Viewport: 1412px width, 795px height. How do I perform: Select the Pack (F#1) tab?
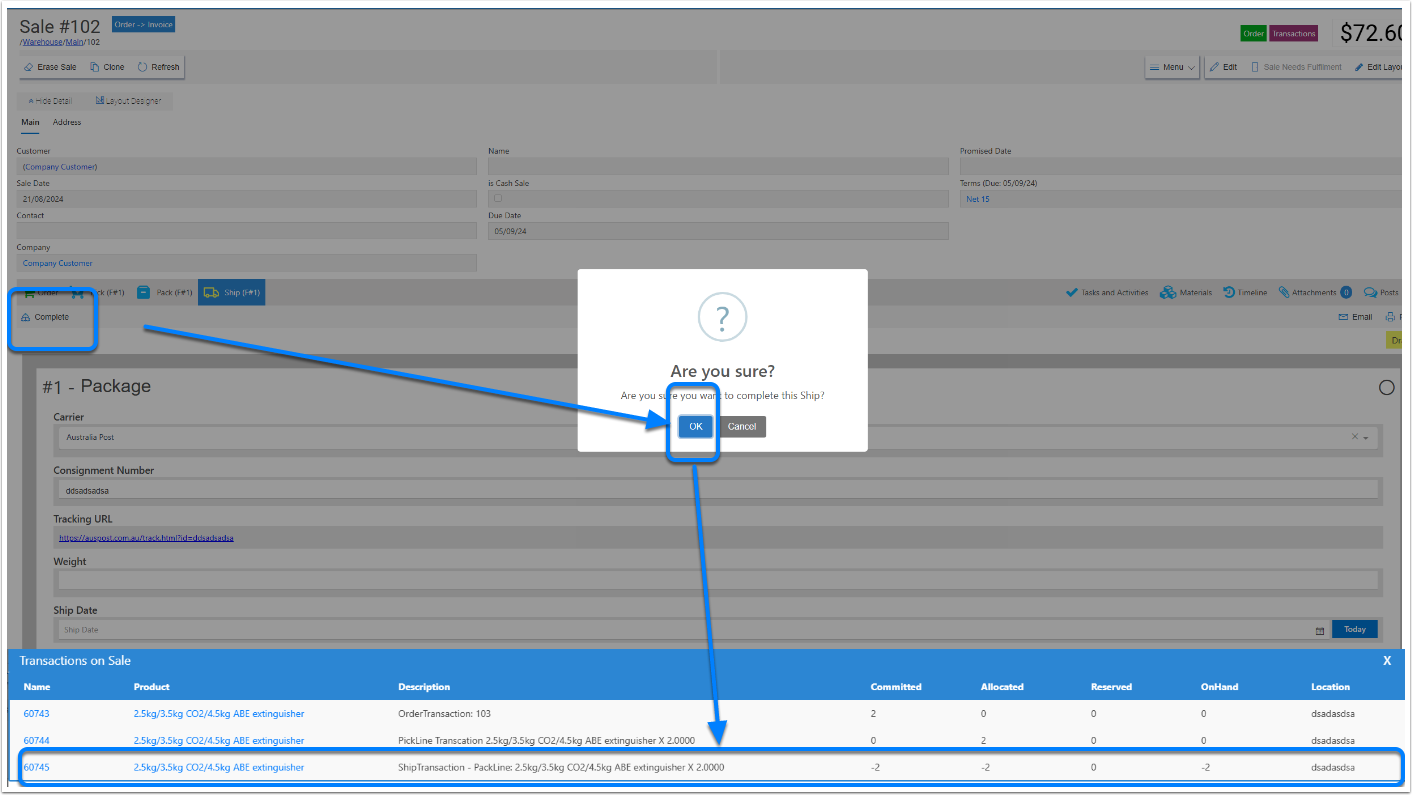click(165, 293)
